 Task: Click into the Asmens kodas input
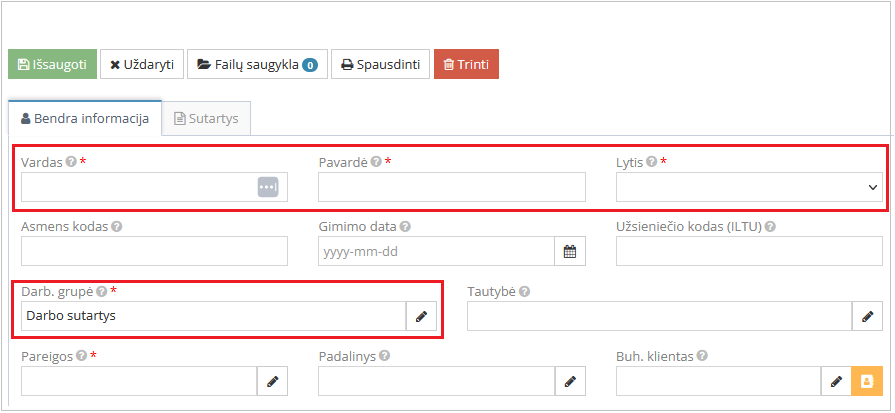(x=154, y=252)
